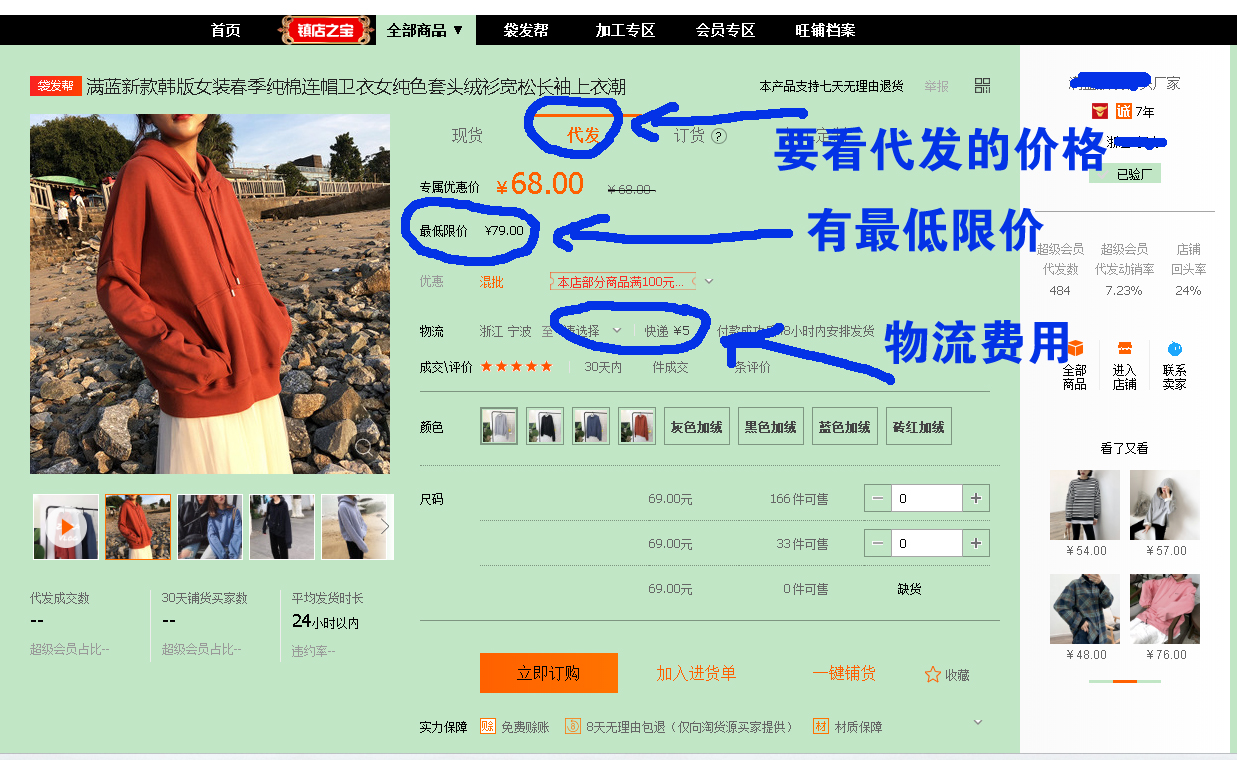The image size is (1237, 760).
Task: Expand the 本店部分商品满100元 coupon chevron
Action: [710, 281]
